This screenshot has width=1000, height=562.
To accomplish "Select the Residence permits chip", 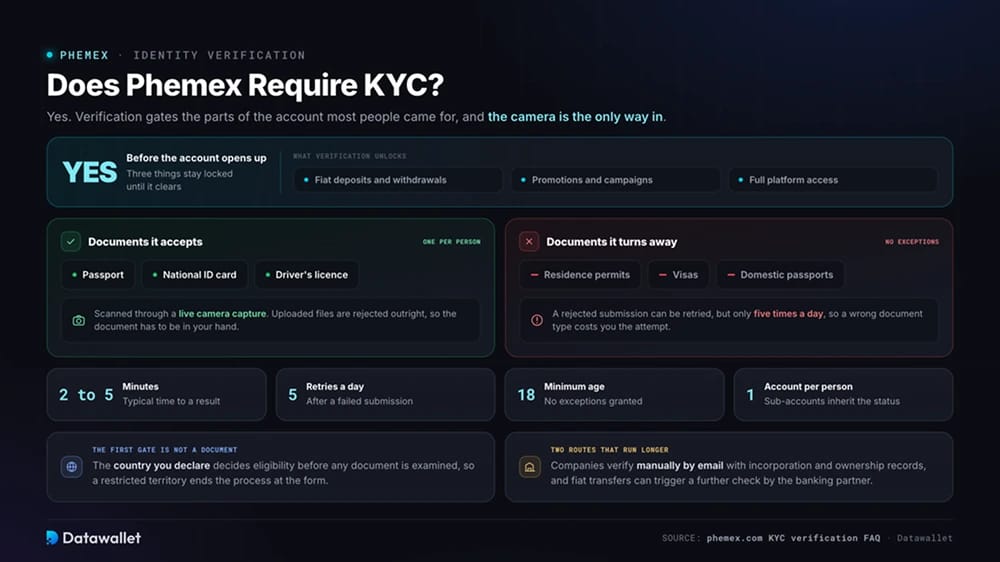I will click(580, 275).
